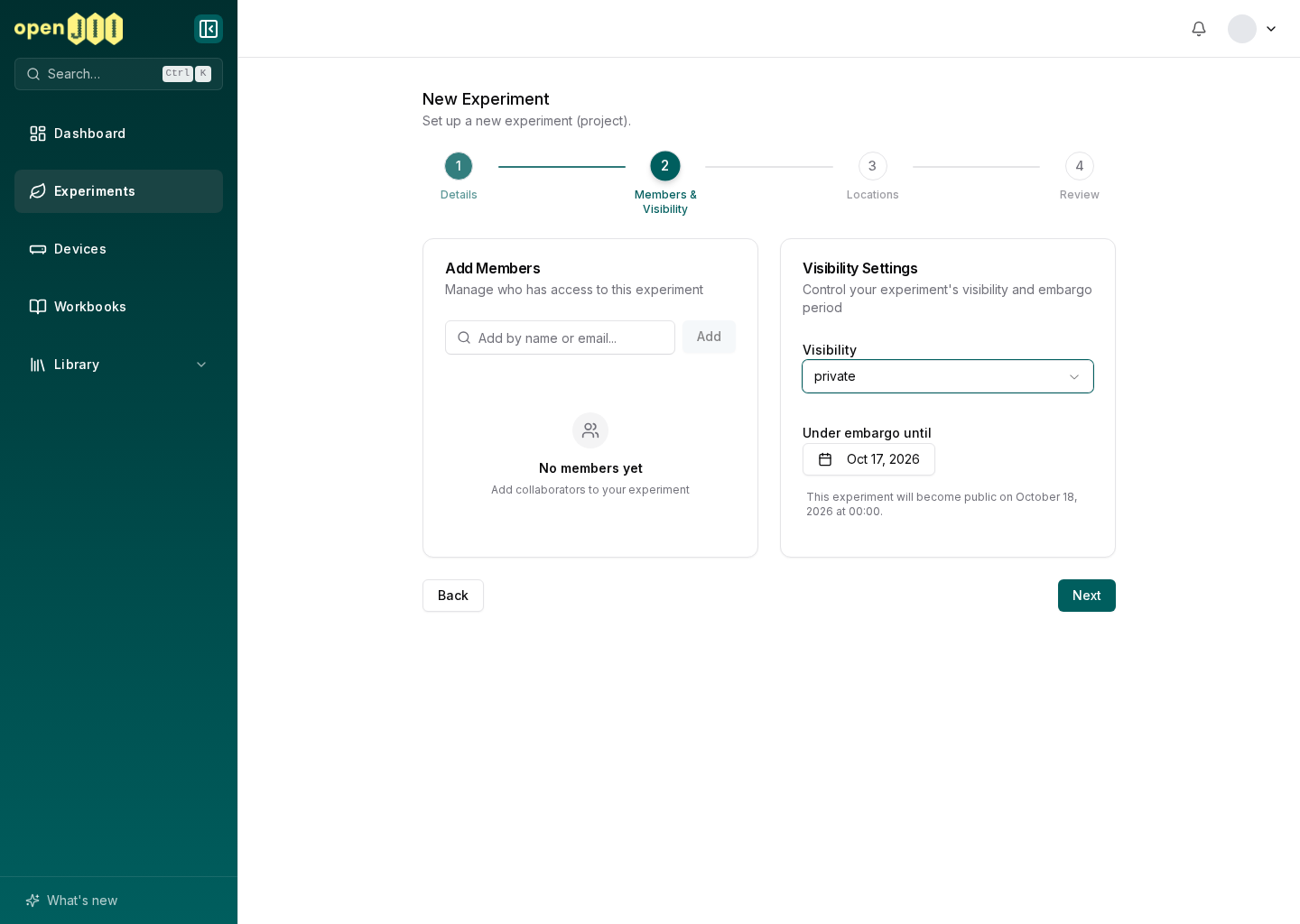Open the Dashboard page
Image resolution: width=1300 pixels, height=924 pixels.
[x=118, y=134]
